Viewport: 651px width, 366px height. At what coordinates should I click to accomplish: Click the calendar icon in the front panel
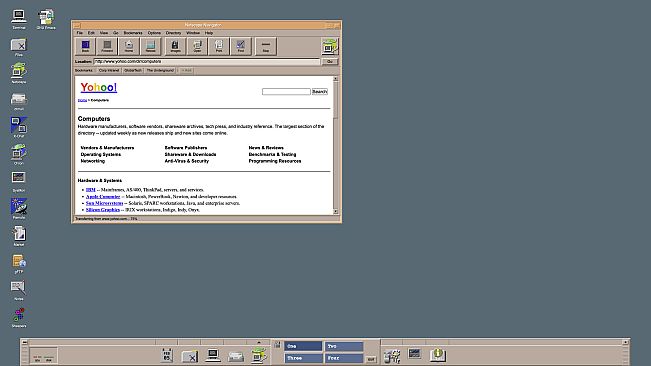(x=167, y=355)
